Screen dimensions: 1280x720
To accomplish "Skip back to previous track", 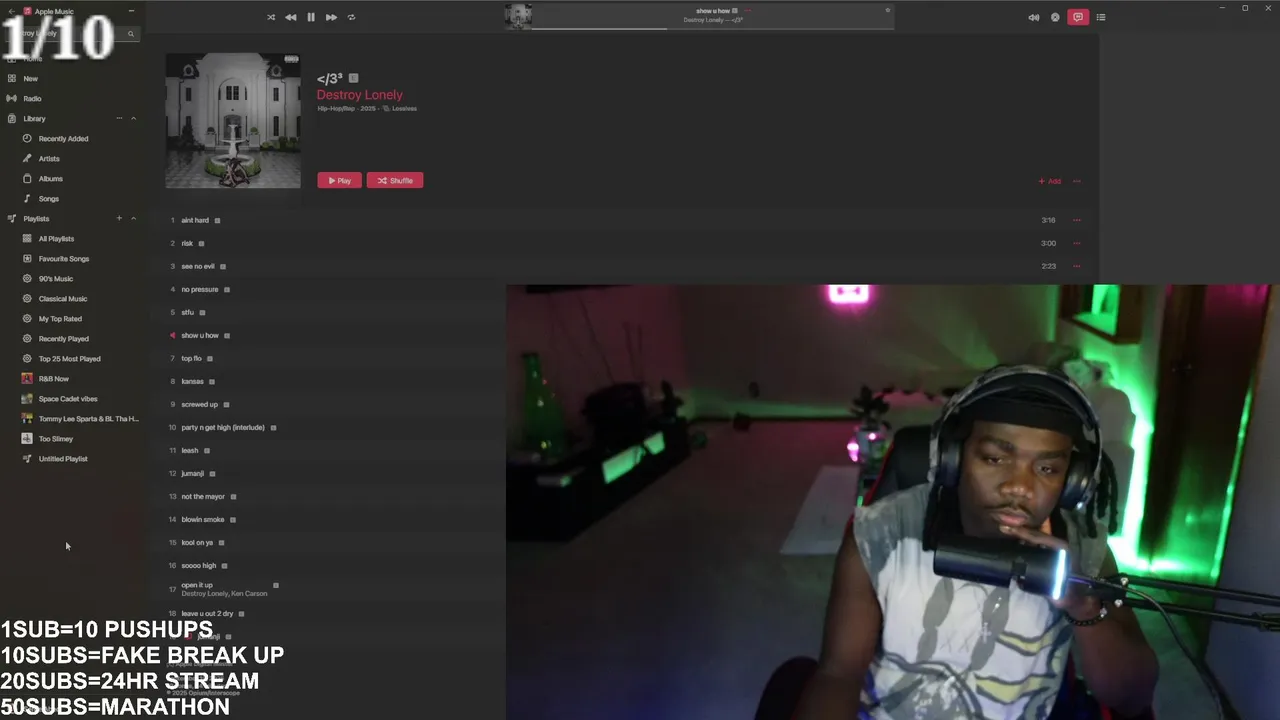I will point(290,17).
